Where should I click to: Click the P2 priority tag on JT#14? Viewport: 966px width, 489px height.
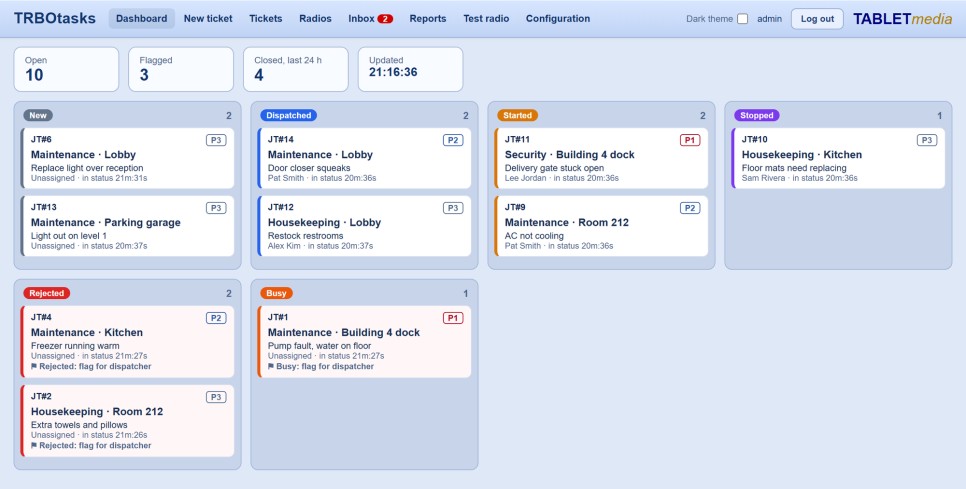453,140
